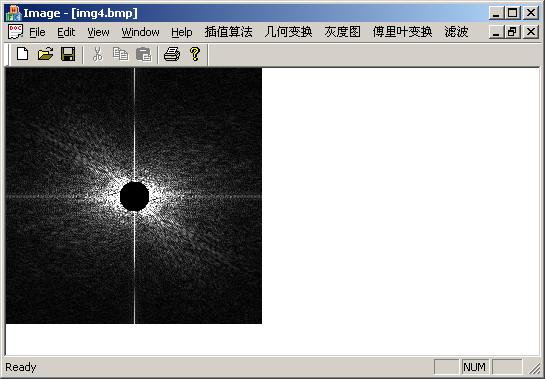This screenshot has height=379, width=545.
Task: Open the Help menu
Action: pos(182,32)
